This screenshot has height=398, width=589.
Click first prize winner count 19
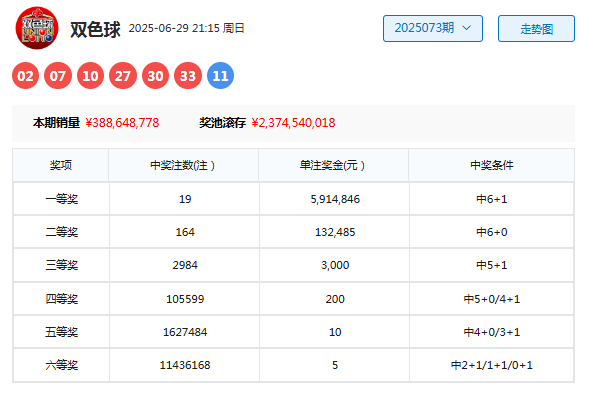(x=185, y=199)
